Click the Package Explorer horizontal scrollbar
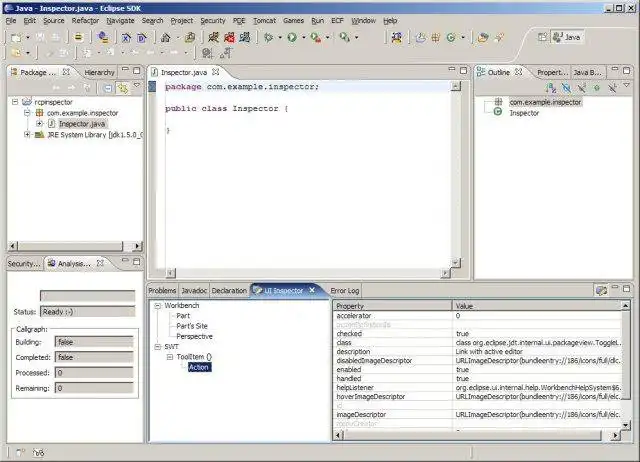Image resolution: width=640 pixels, height=462 pixels. click(x=75, y=246)
